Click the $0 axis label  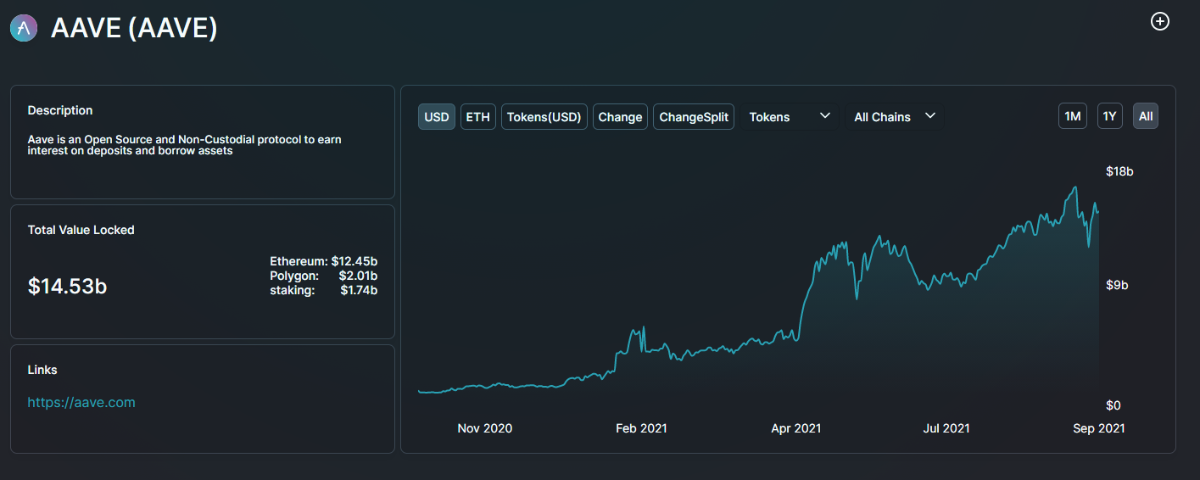[1112, 405]
